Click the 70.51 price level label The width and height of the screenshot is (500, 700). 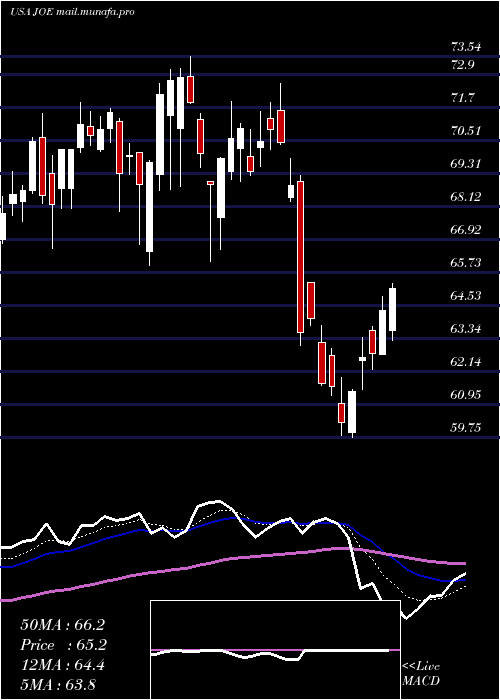466,131
